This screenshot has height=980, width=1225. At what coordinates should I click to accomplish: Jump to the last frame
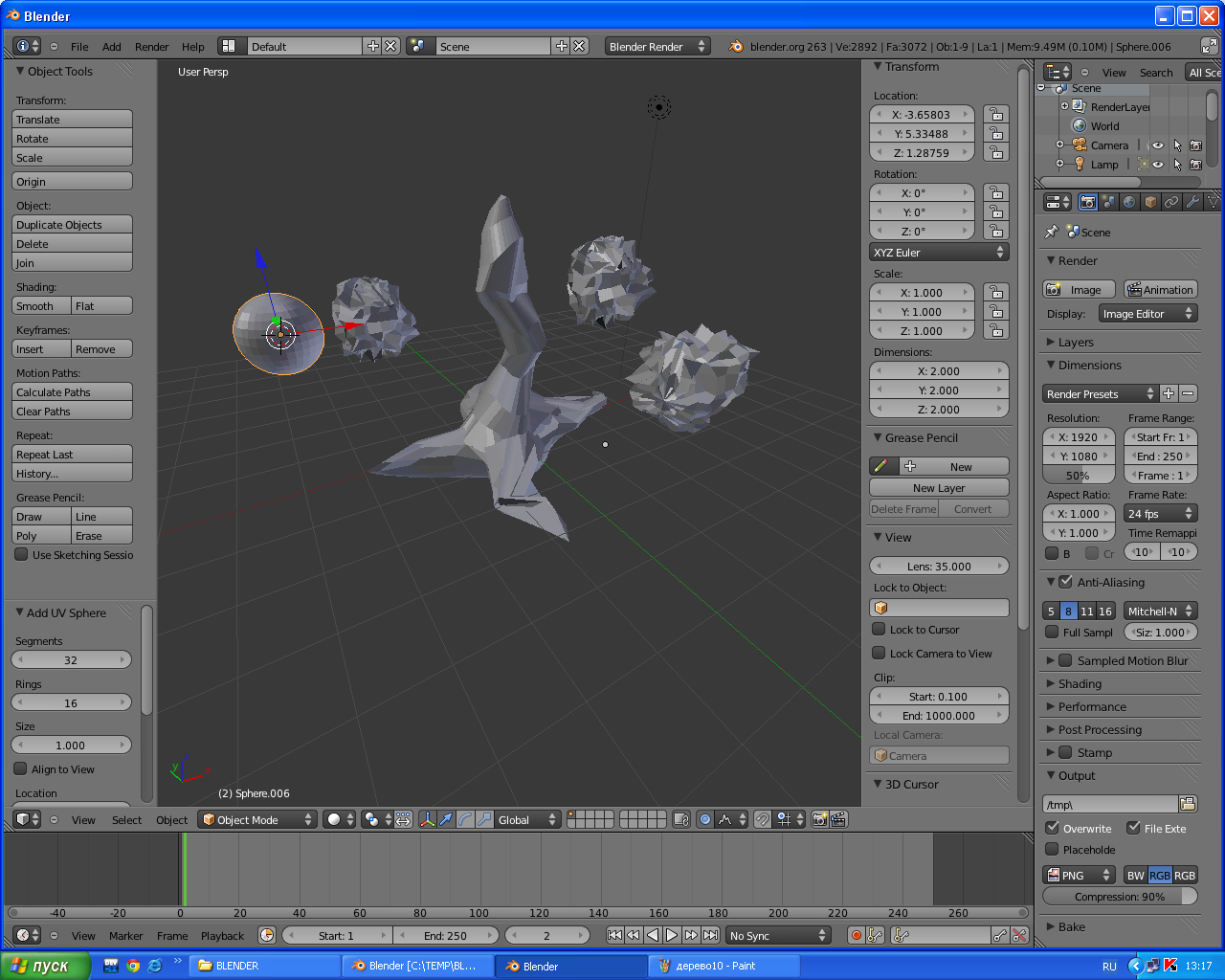[710, 935]
